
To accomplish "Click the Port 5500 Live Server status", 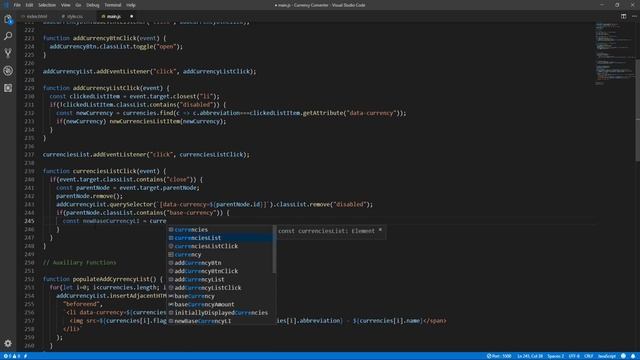I will (x=499, y=356).
